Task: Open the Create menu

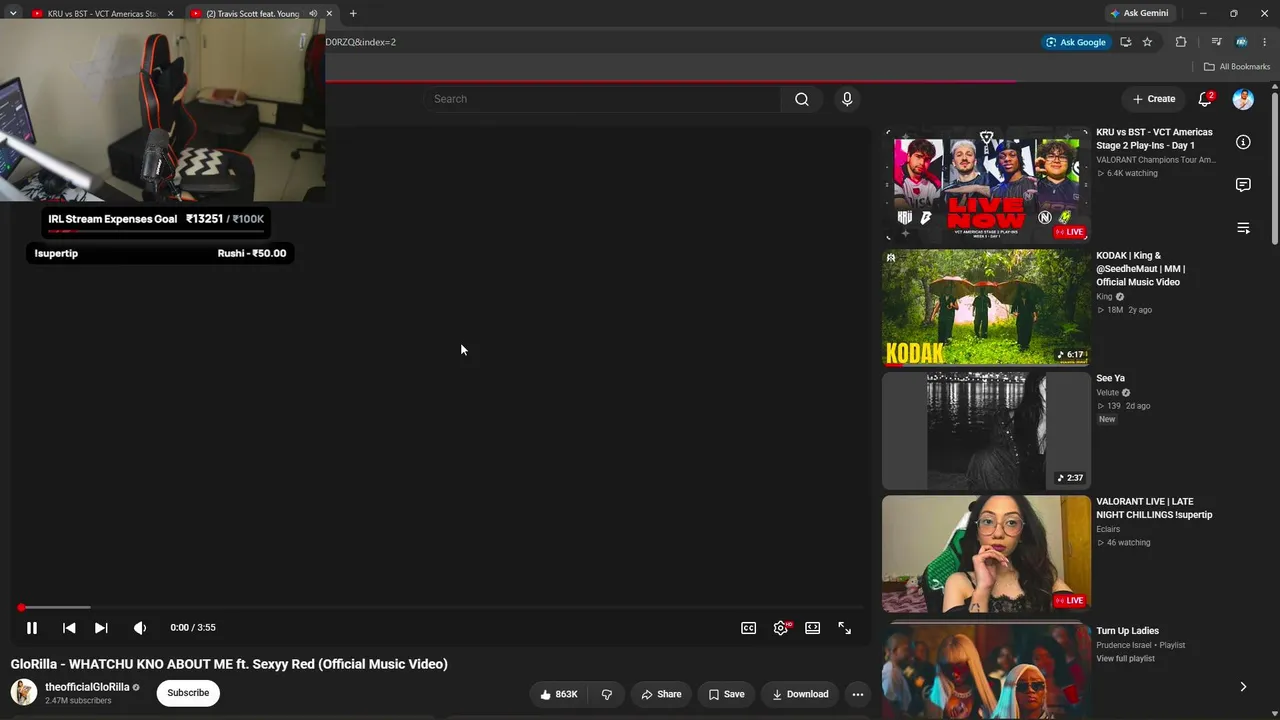Action: pyautogui.click(x=1154, y=99)
